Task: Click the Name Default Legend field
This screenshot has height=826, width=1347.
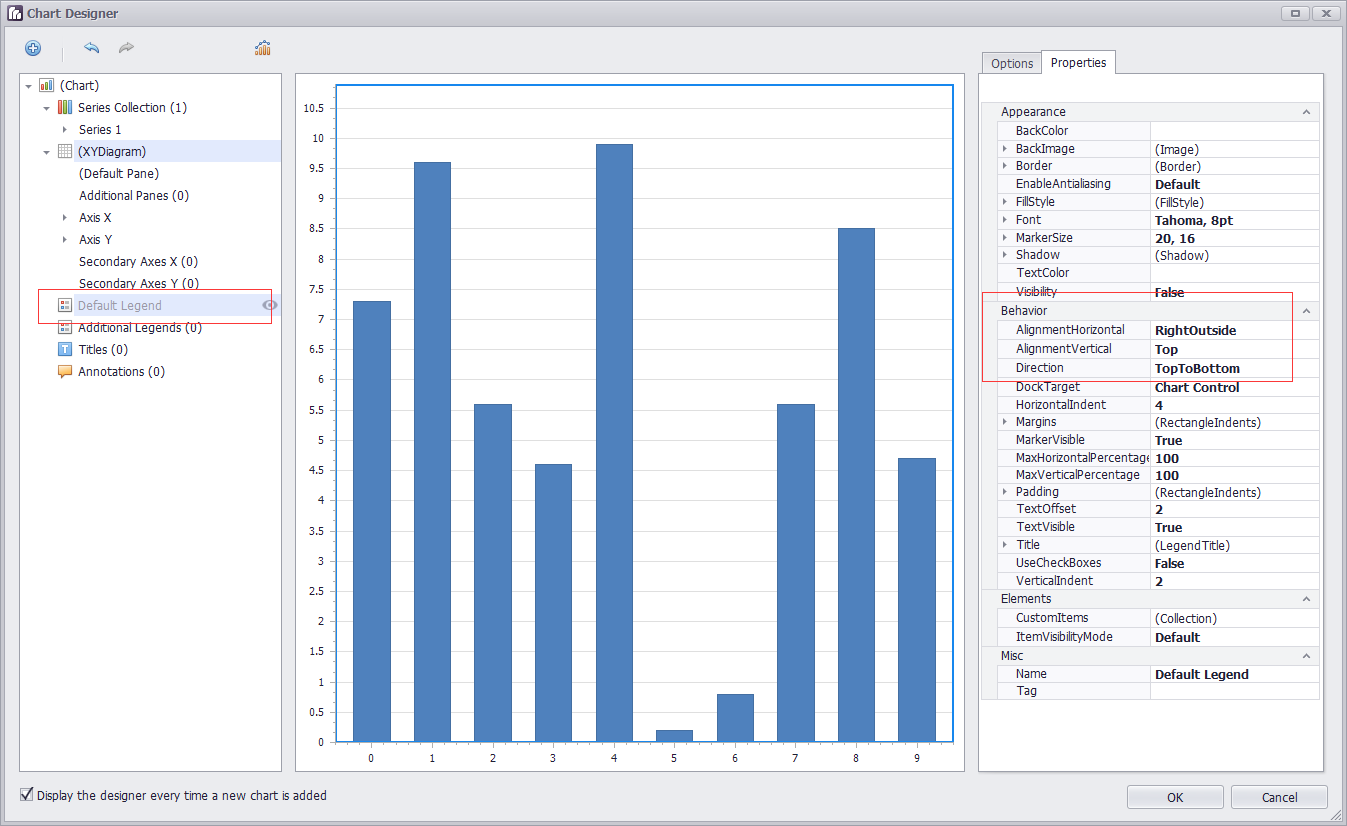Action: tap(1234, 674)
